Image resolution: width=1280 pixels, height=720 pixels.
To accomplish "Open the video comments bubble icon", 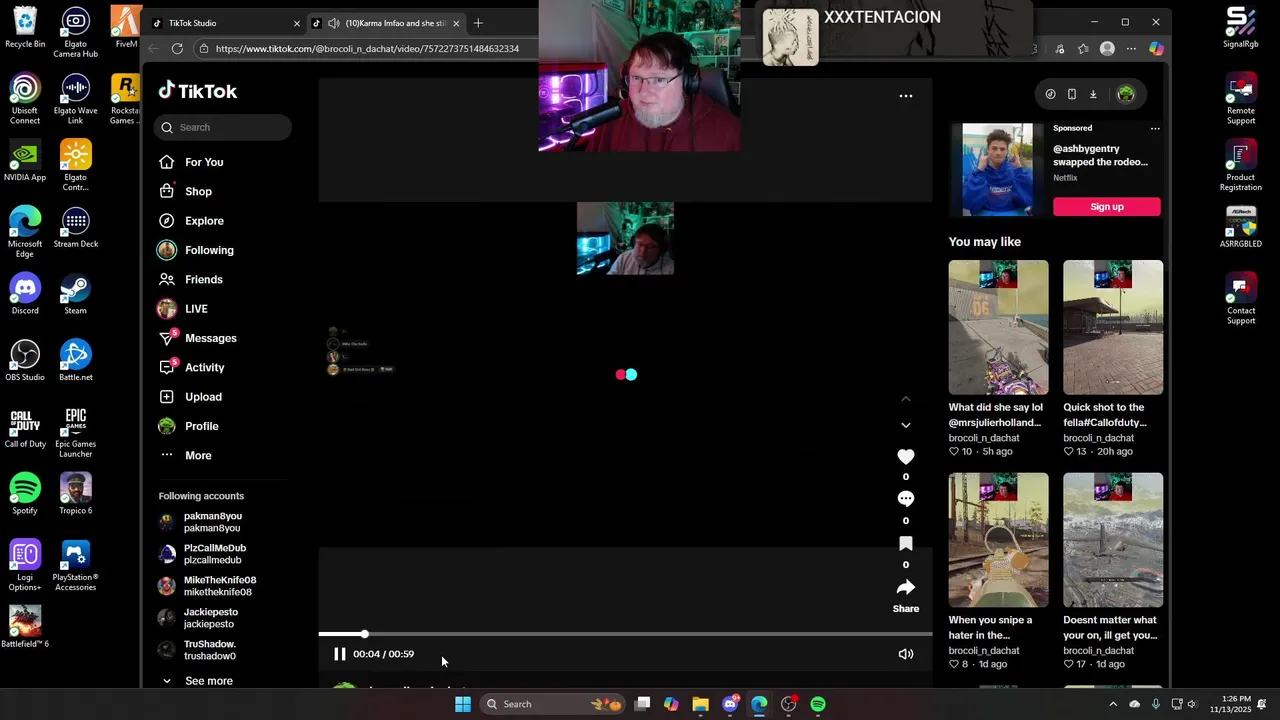I will [x=906, y=499].
